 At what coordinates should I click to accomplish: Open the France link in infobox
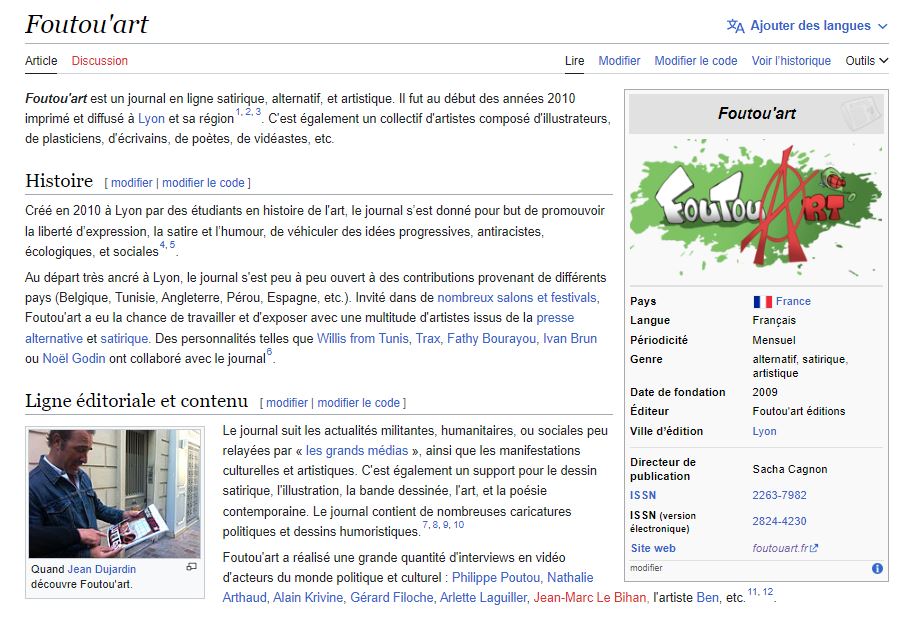793,301
